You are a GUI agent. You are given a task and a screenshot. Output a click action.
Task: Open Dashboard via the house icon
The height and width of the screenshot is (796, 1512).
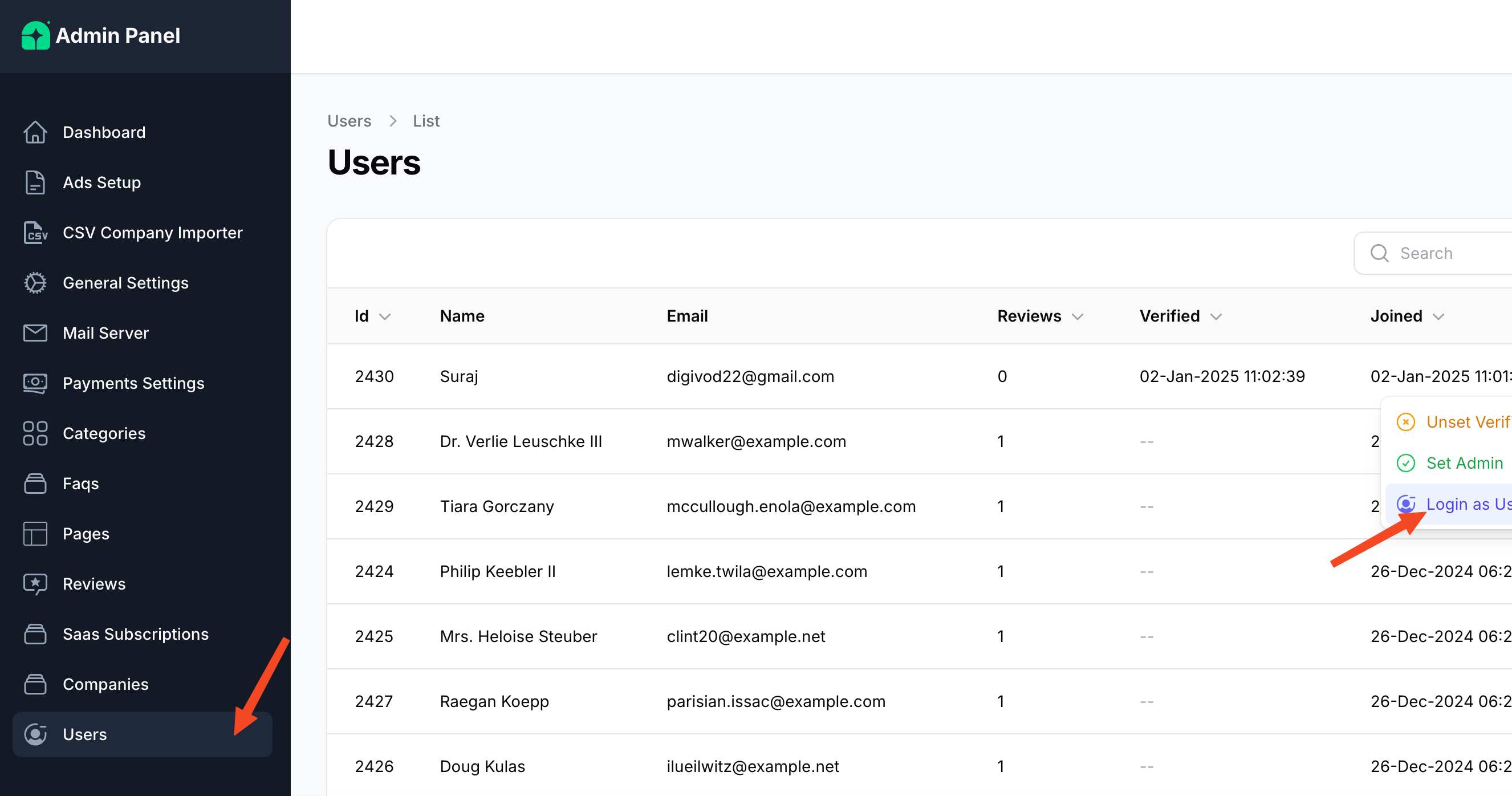(35, 132)
